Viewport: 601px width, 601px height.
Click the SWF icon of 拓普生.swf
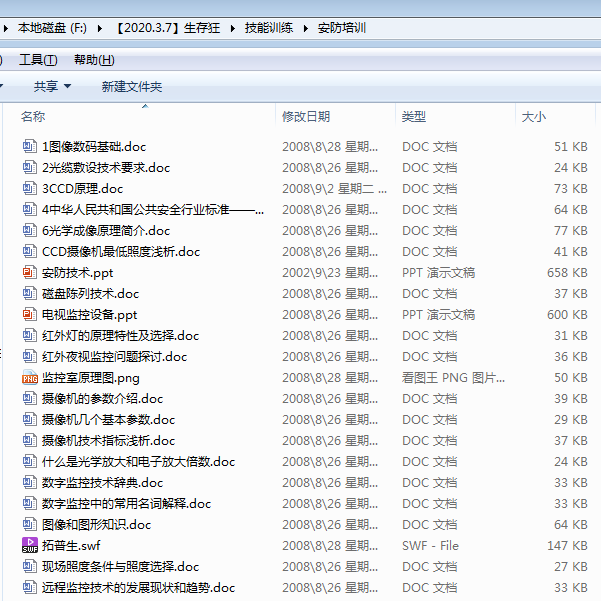pos(30,545)
